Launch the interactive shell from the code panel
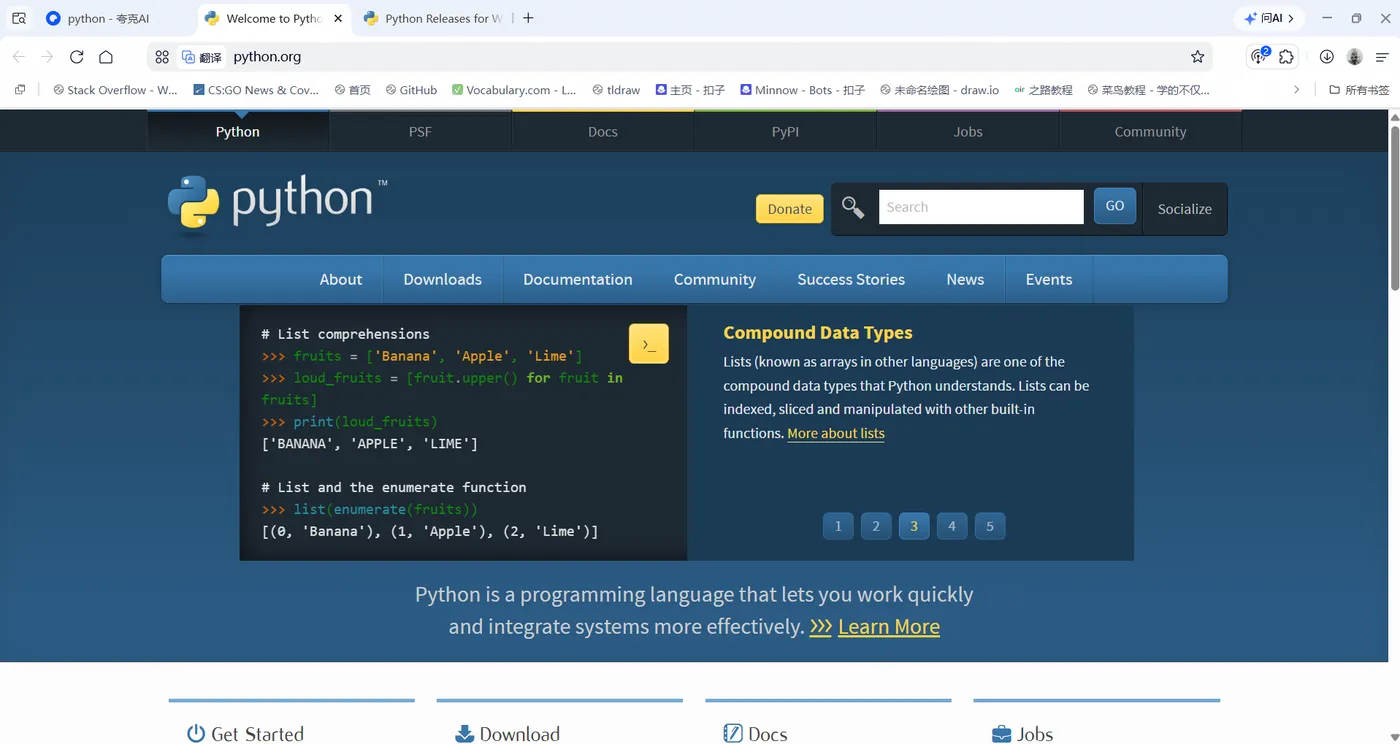The height and width of the screenshot is (744, 1400). tap(648, 344)
